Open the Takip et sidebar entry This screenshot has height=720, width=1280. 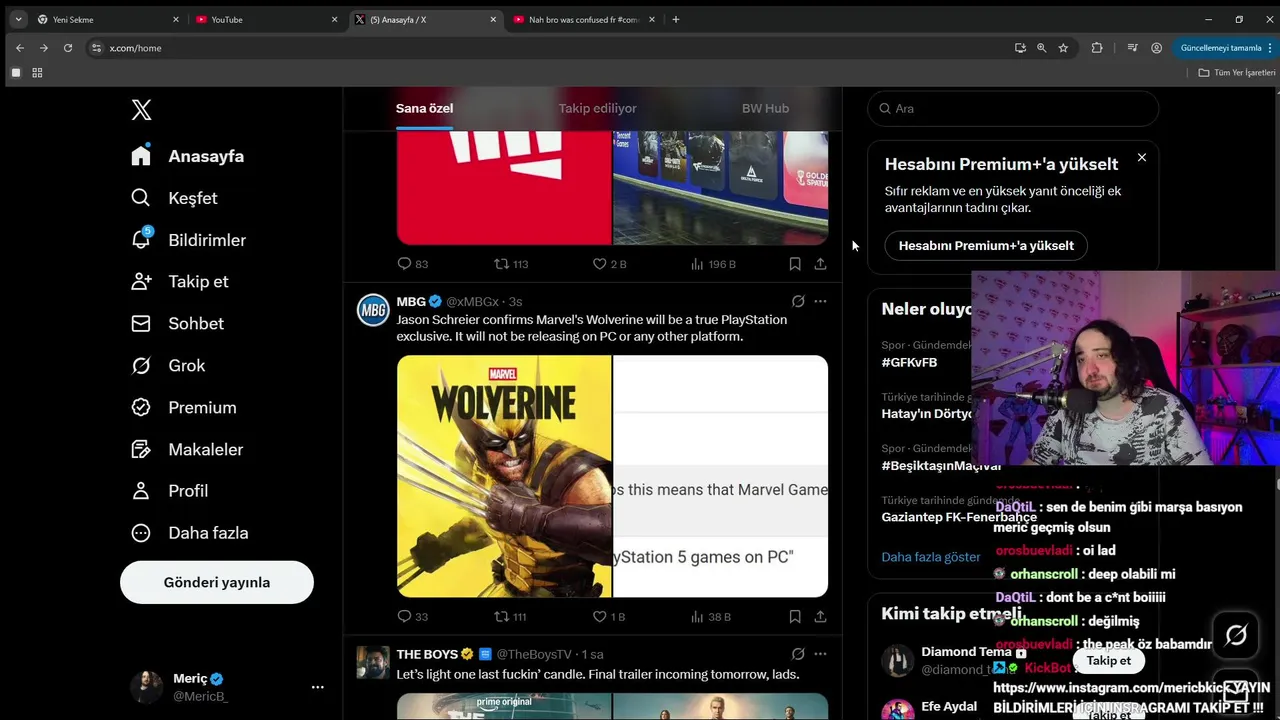tap(180, 282)
